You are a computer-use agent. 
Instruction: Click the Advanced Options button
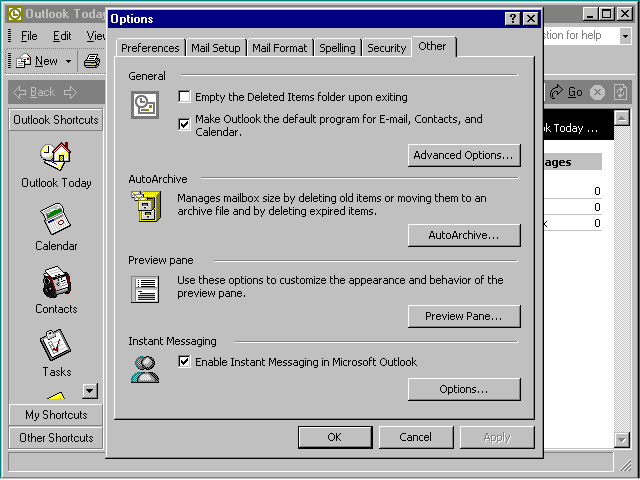click(464, 155)
